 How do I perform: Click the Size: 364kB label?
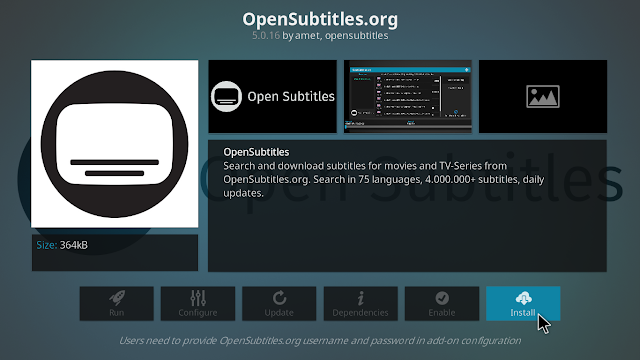click(x=62, y=245)
